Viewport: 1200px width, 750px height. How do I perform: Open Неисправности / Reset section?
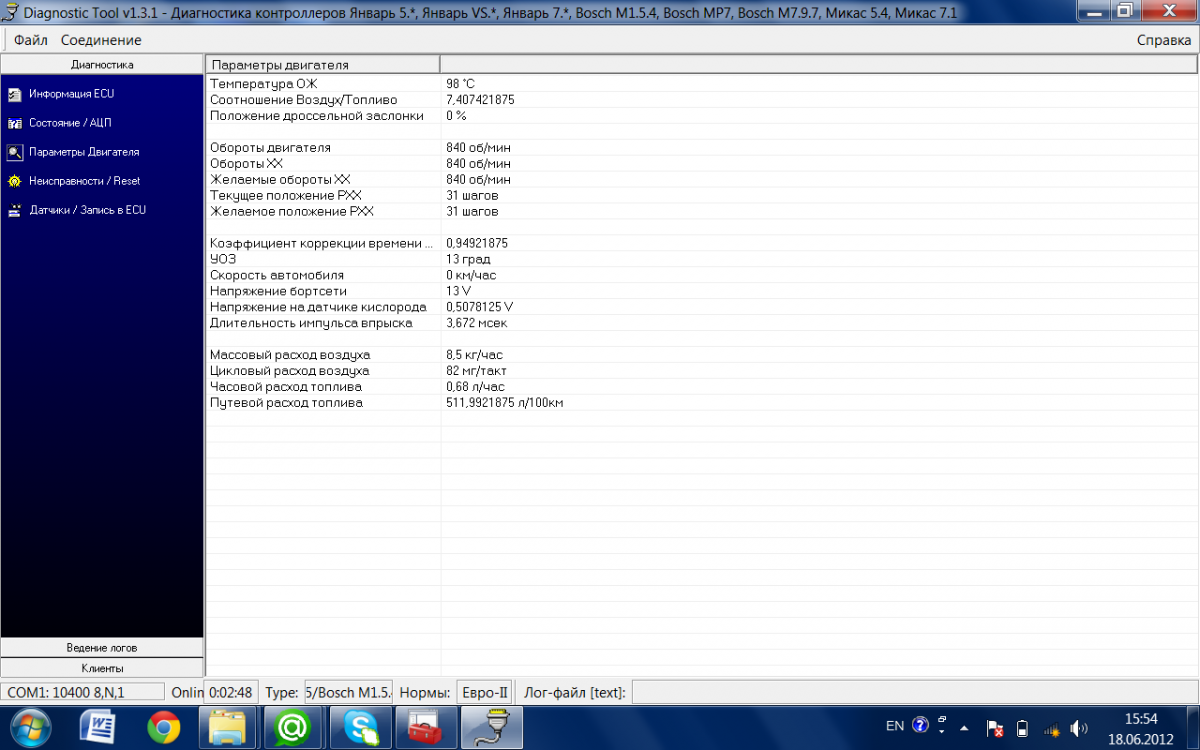pos(84,181)
